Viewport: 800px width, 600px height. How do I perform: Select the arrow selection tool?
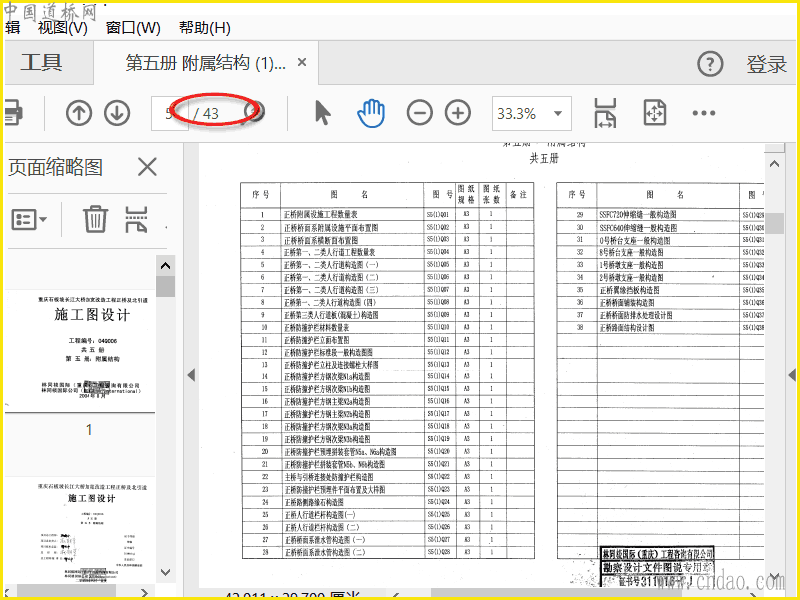(x=322, y=113)
